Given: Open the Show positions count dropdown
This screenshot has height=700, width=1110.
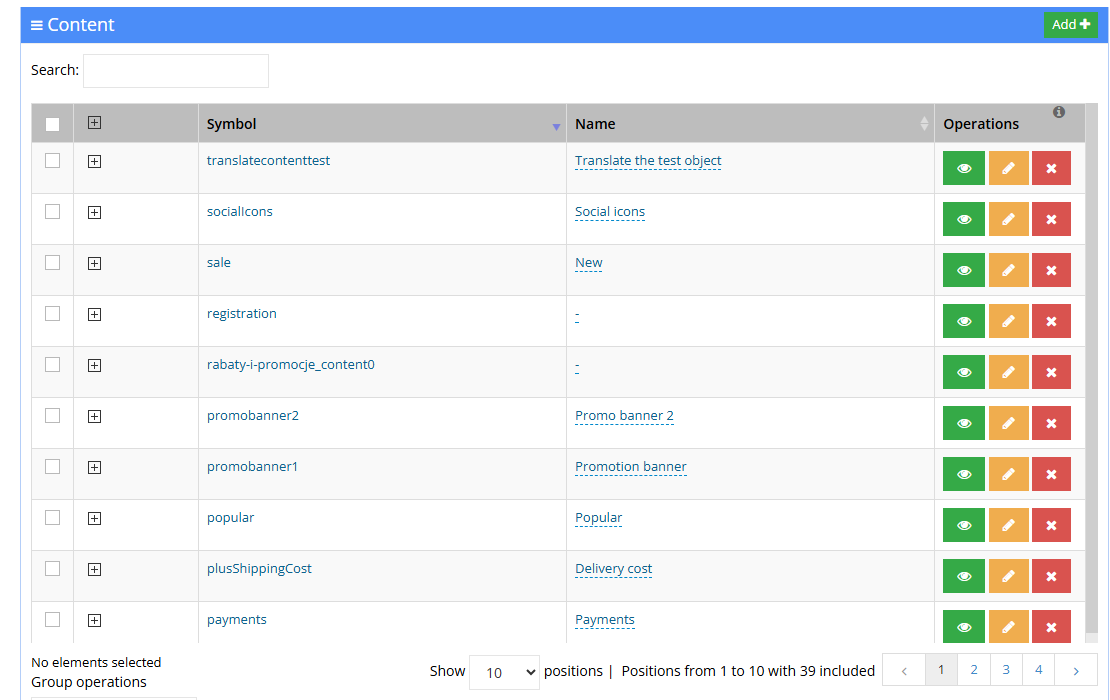Looking at the screenshot, I should point(504,672).
